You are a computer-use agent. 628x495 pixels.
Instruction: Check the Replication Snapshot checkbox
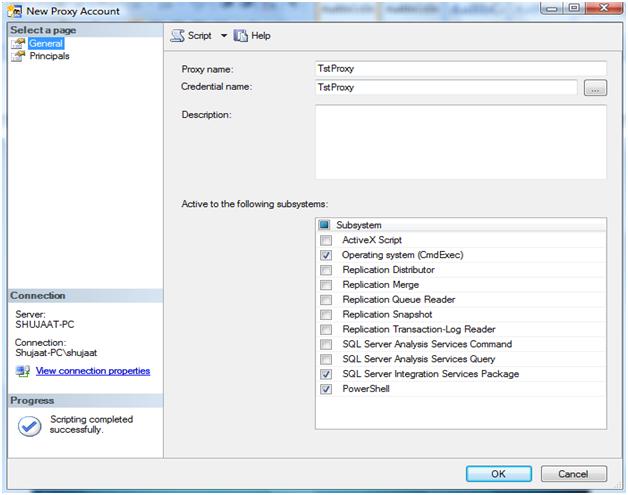click(326, 314)
